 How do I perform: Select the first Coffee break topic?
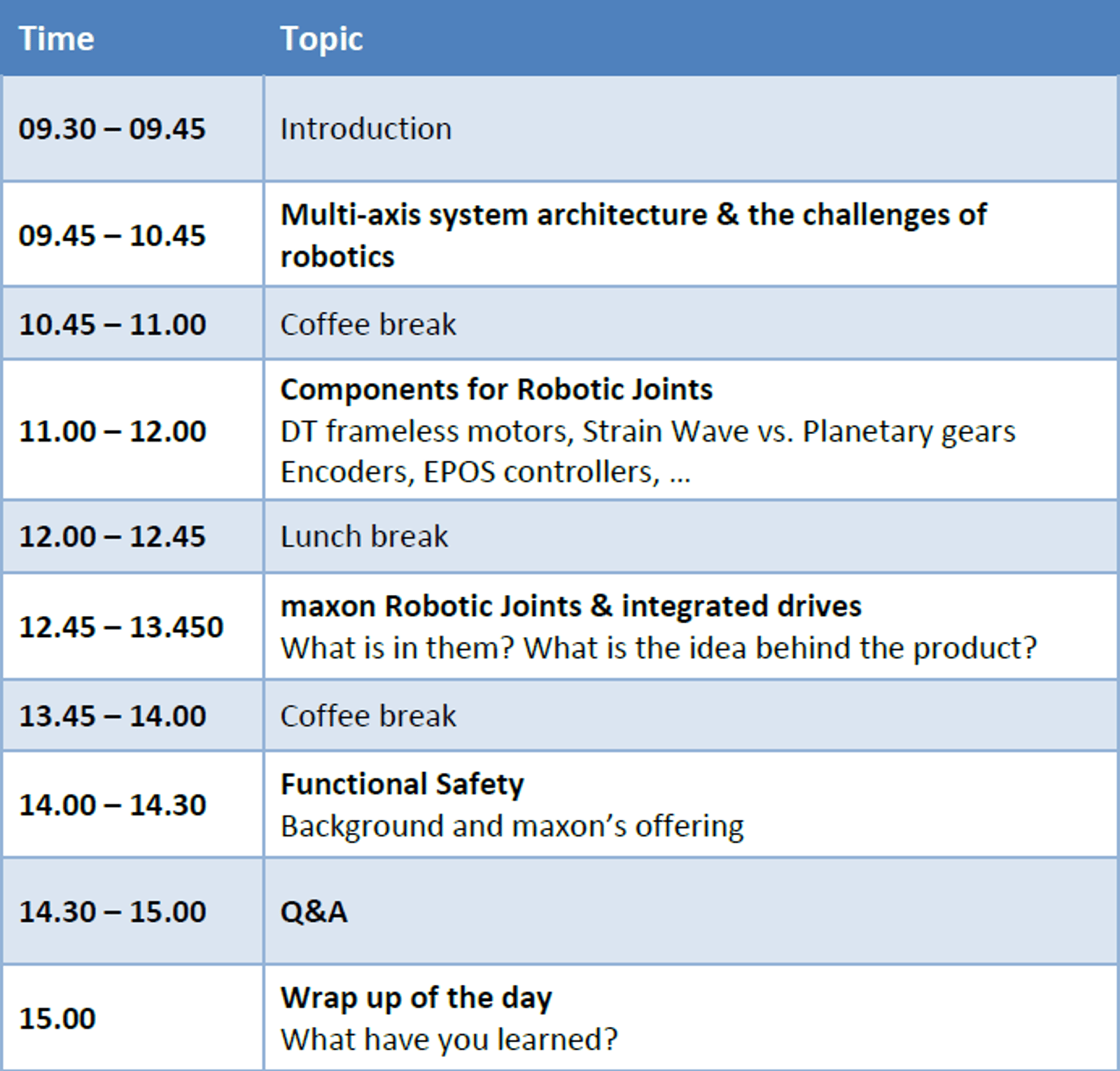tap(368, 325)
